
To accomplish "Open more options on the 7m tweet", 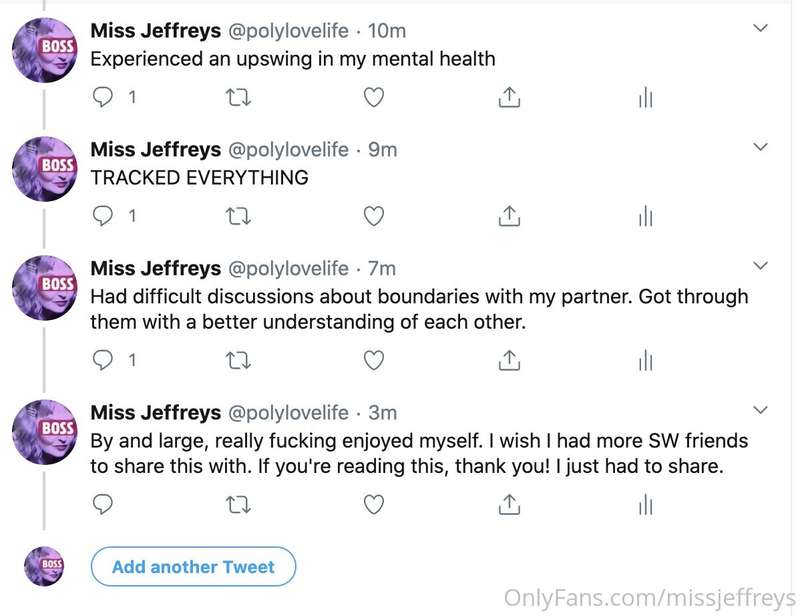I will coord(760,266).
